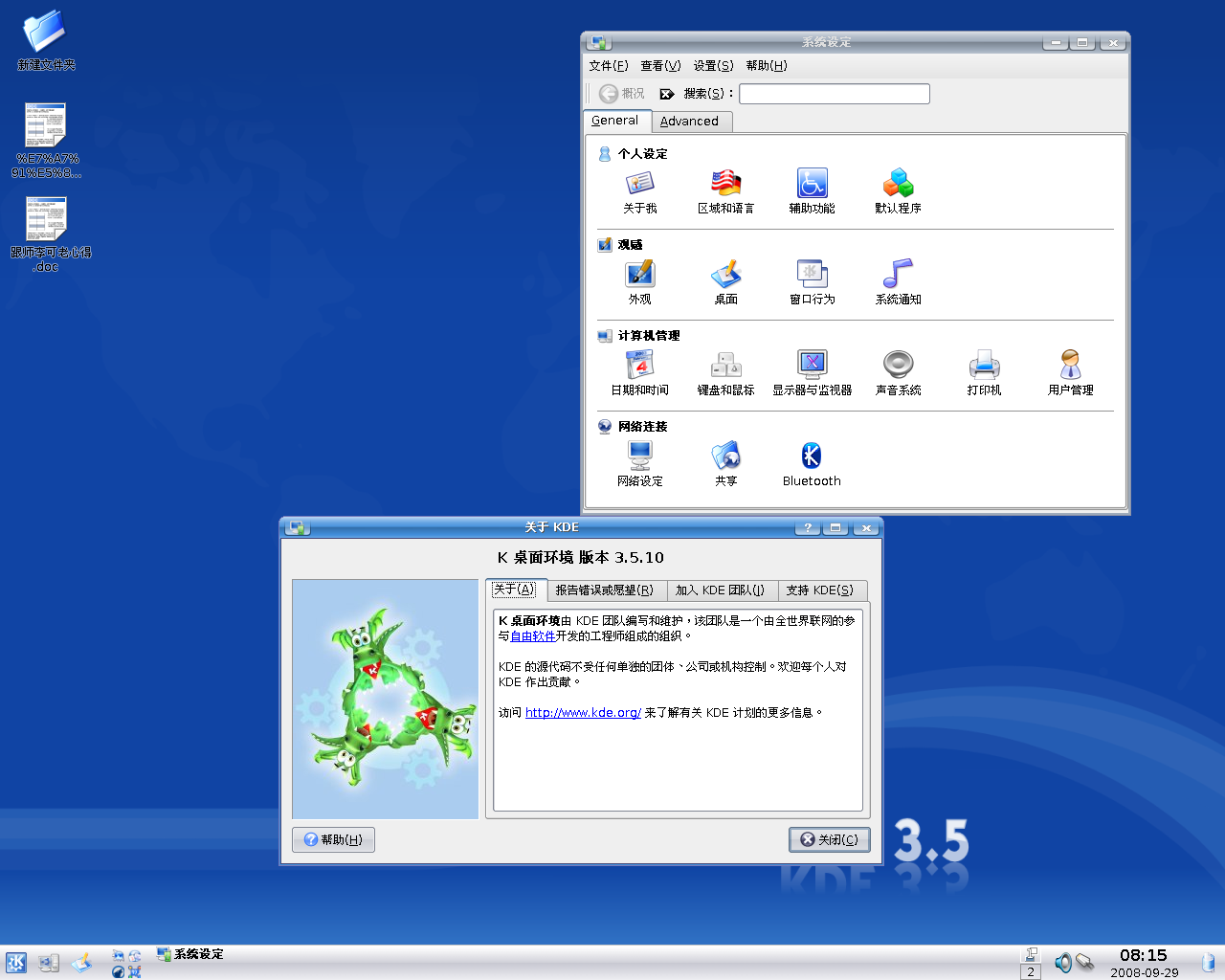Switch to the General tab
Viewport: 1225px width, 980px height.
pyautogui.click(x=616, y=121)
